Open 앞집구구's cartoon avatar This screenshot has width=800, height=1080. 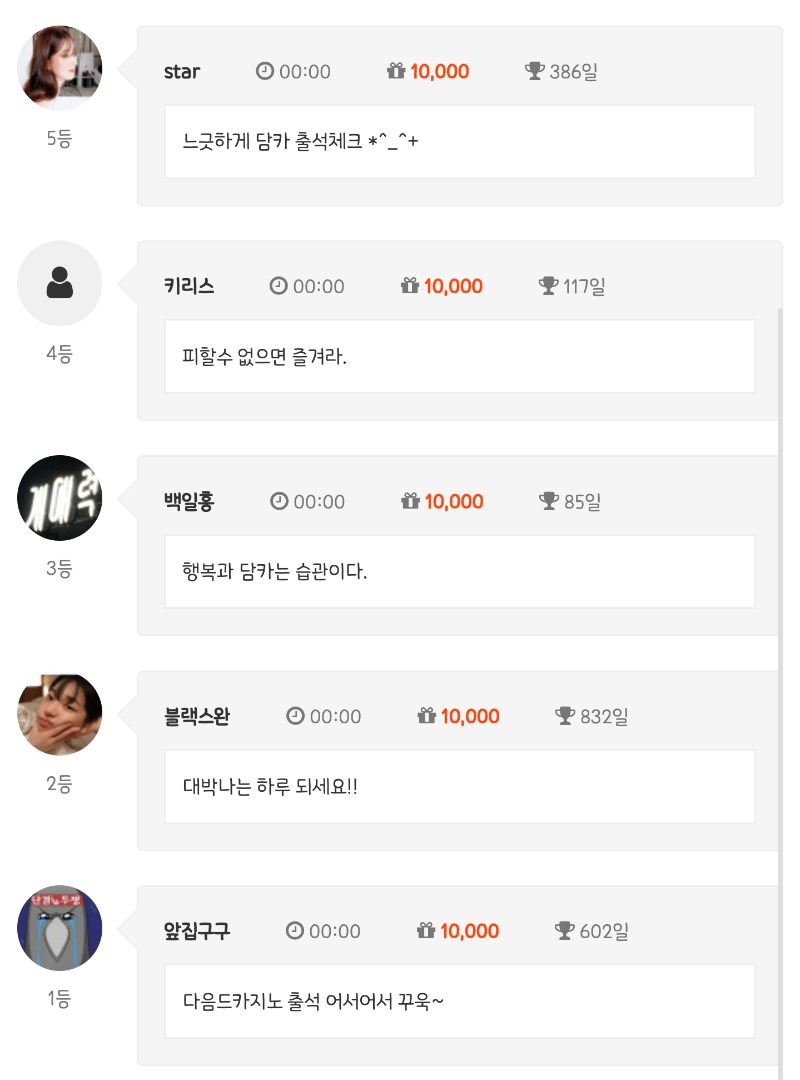click(60, 928)
